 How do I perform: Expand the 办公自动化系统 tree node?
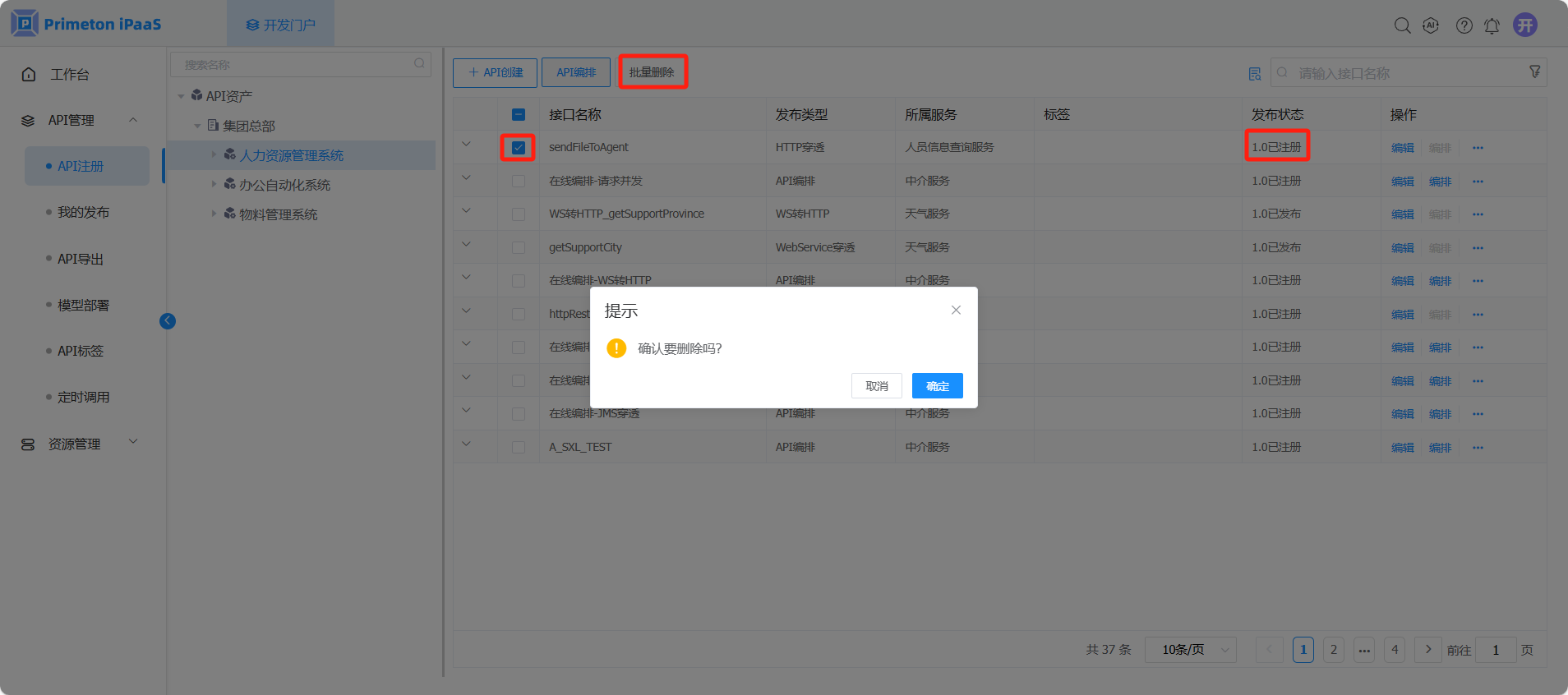(x=214, y=185)
